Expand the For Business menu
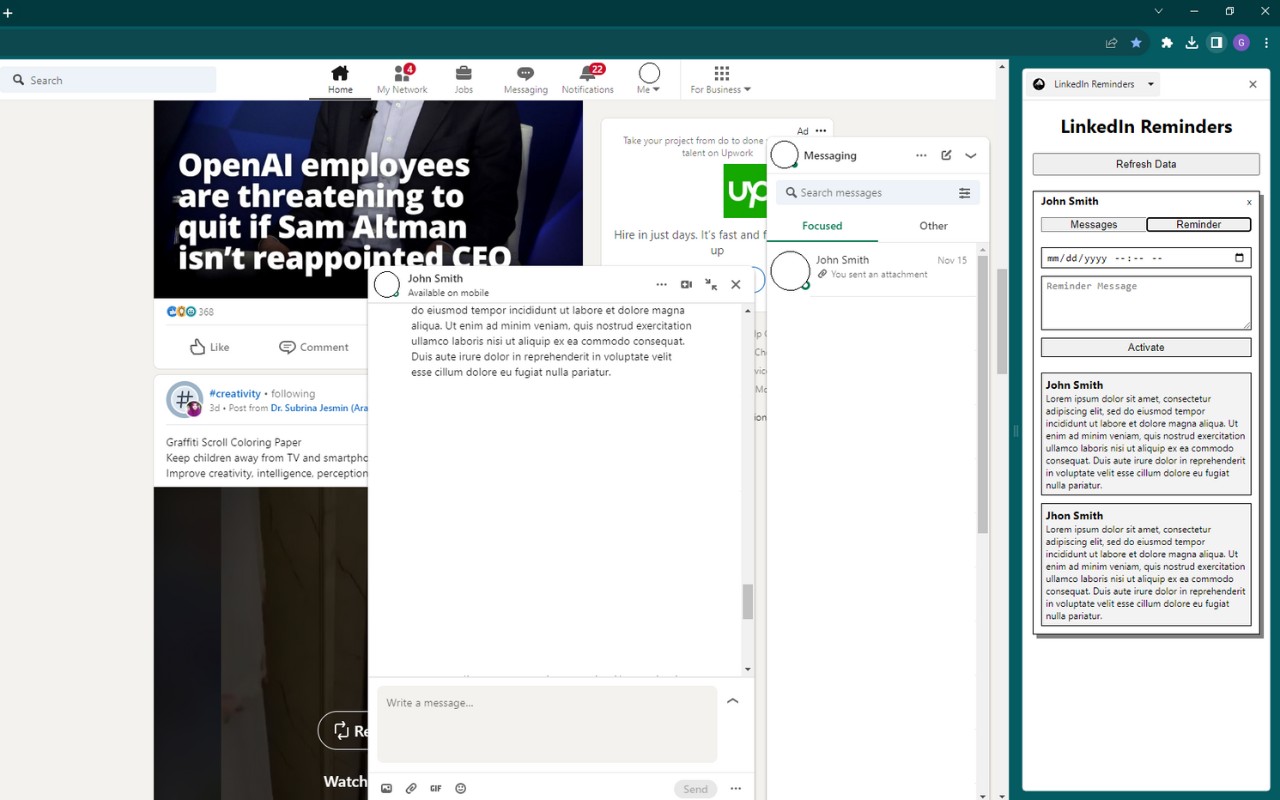This screenshot has width=1280, height=800. point(721,79)
